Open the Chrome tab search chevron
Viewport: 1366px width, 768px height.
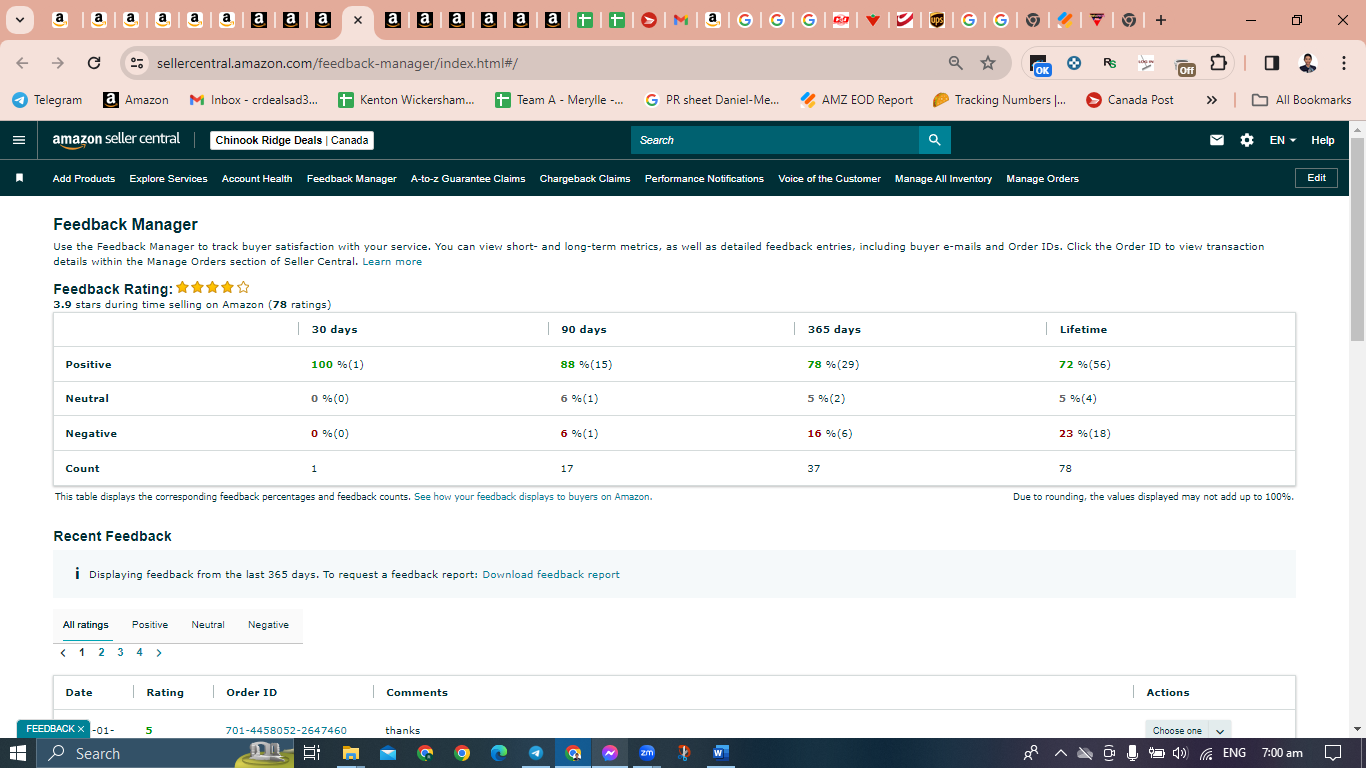[19, 20]
